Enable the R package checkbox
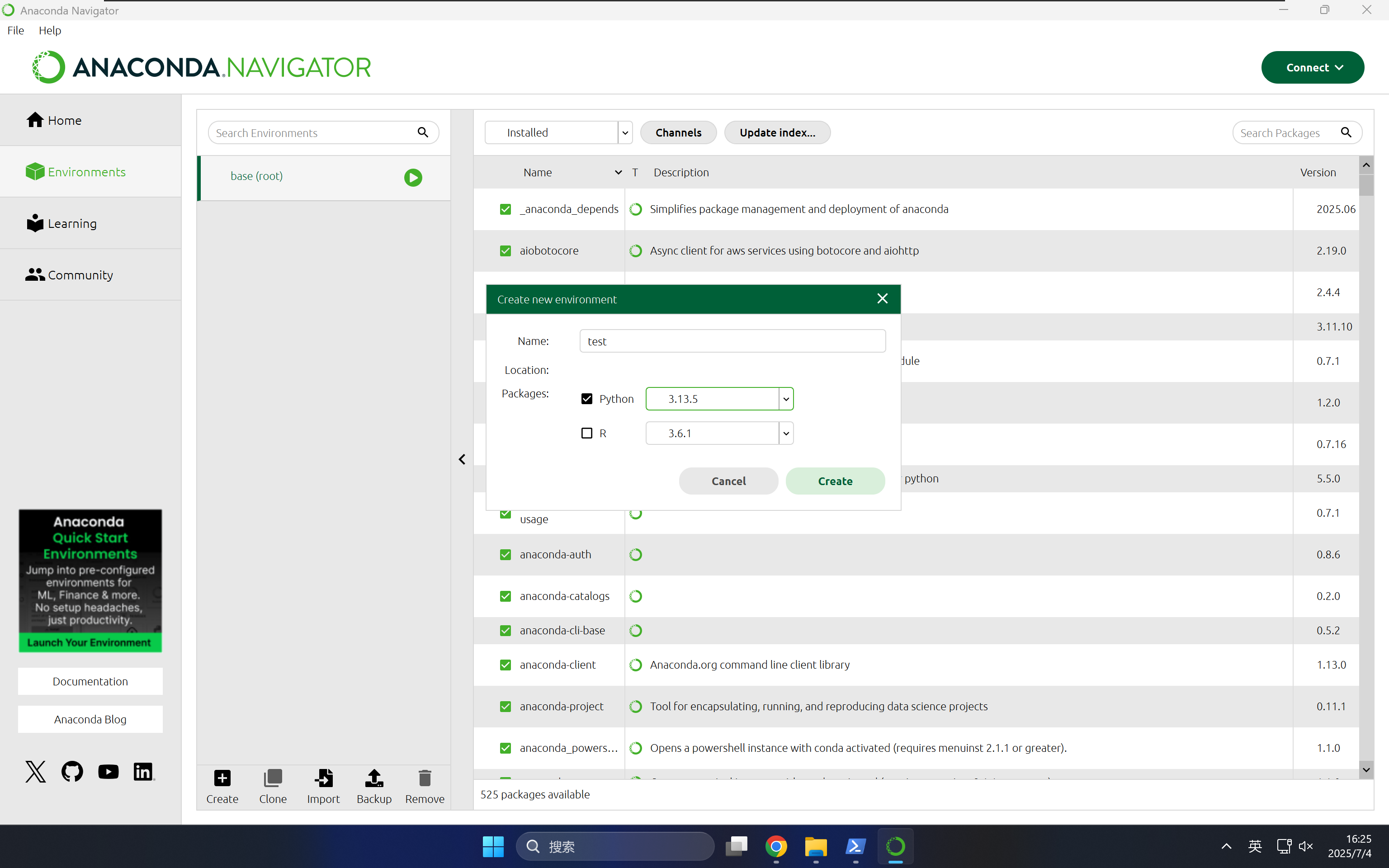 coord(586,434)
